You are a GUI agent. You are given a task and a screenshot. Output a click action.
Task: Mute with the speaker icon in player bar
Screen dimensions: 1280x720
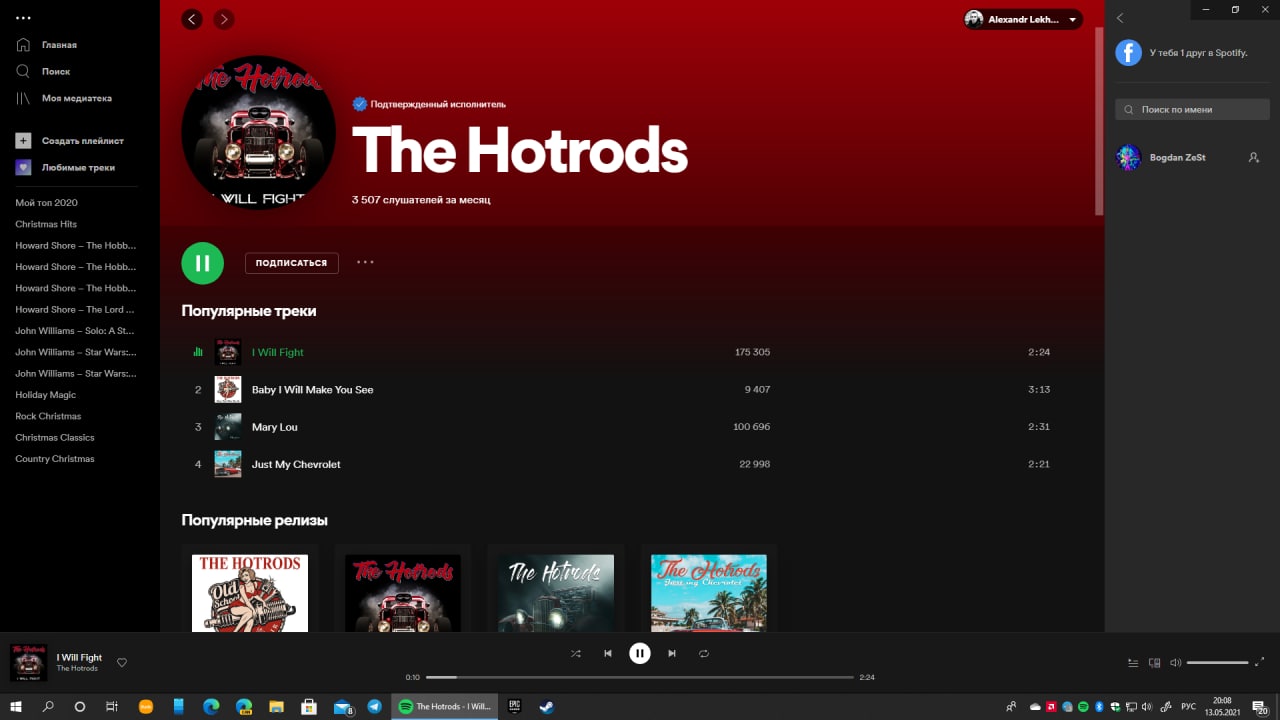coord(1176,662)
